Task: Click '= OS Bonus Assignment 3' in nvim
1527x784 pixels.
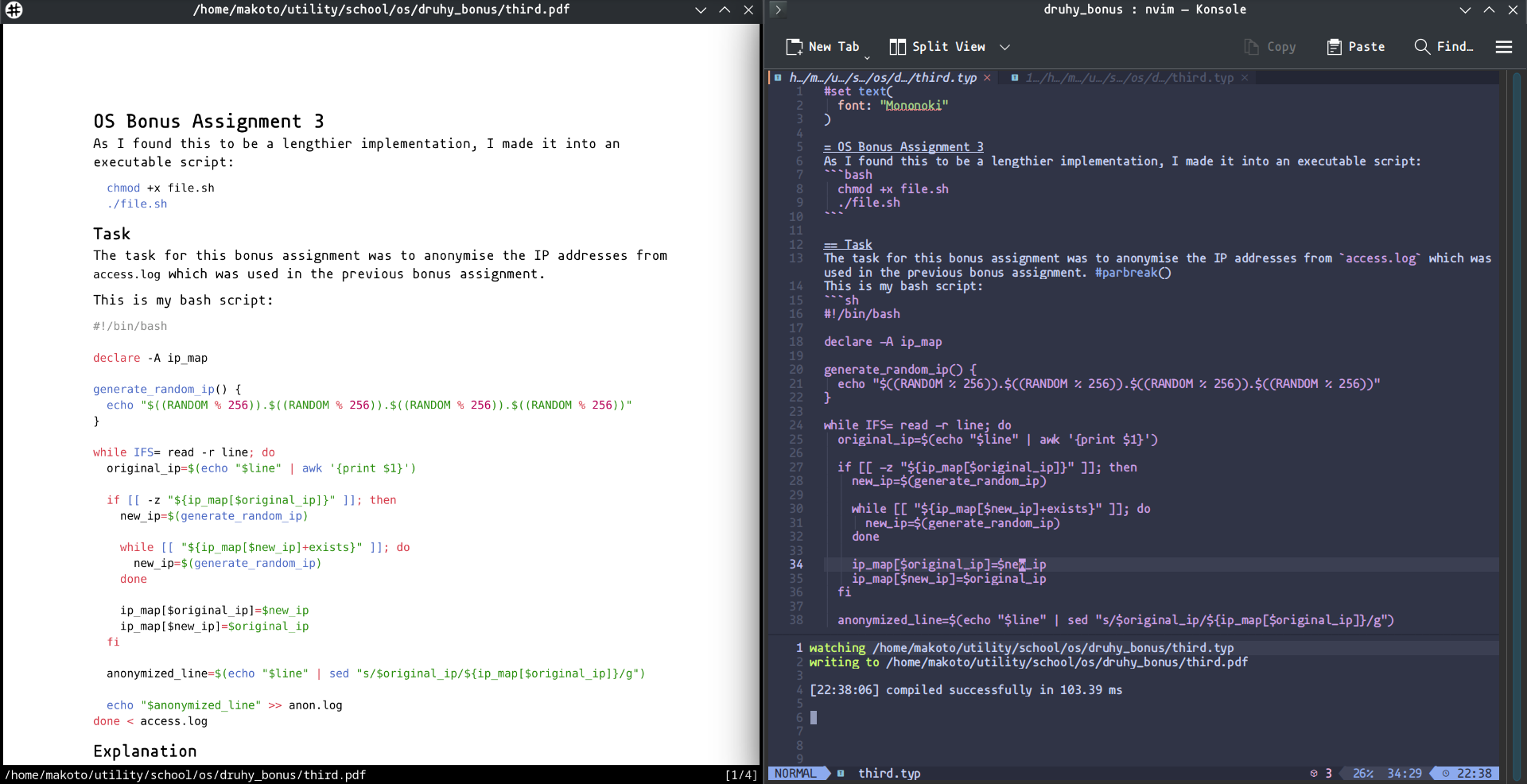Action: (x=903, y=147)
